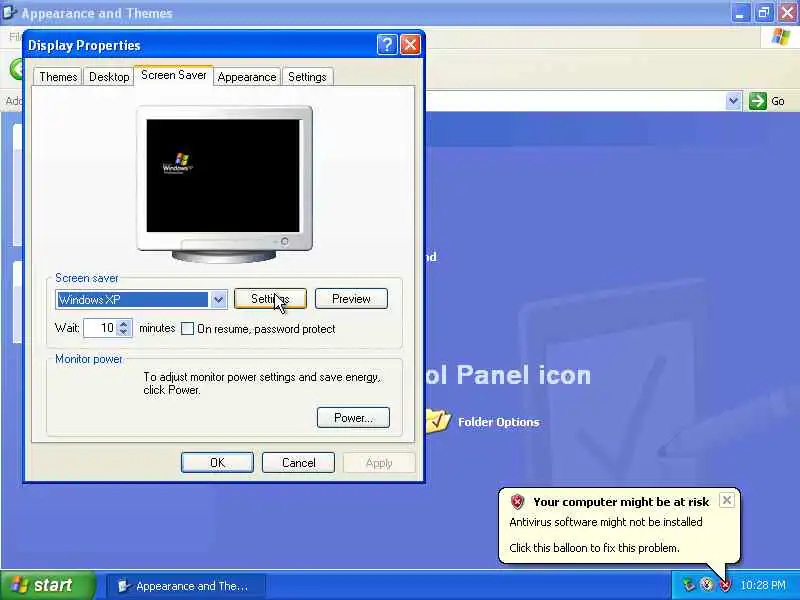Decrease wait time with down spinner arrow

(124, 332)
